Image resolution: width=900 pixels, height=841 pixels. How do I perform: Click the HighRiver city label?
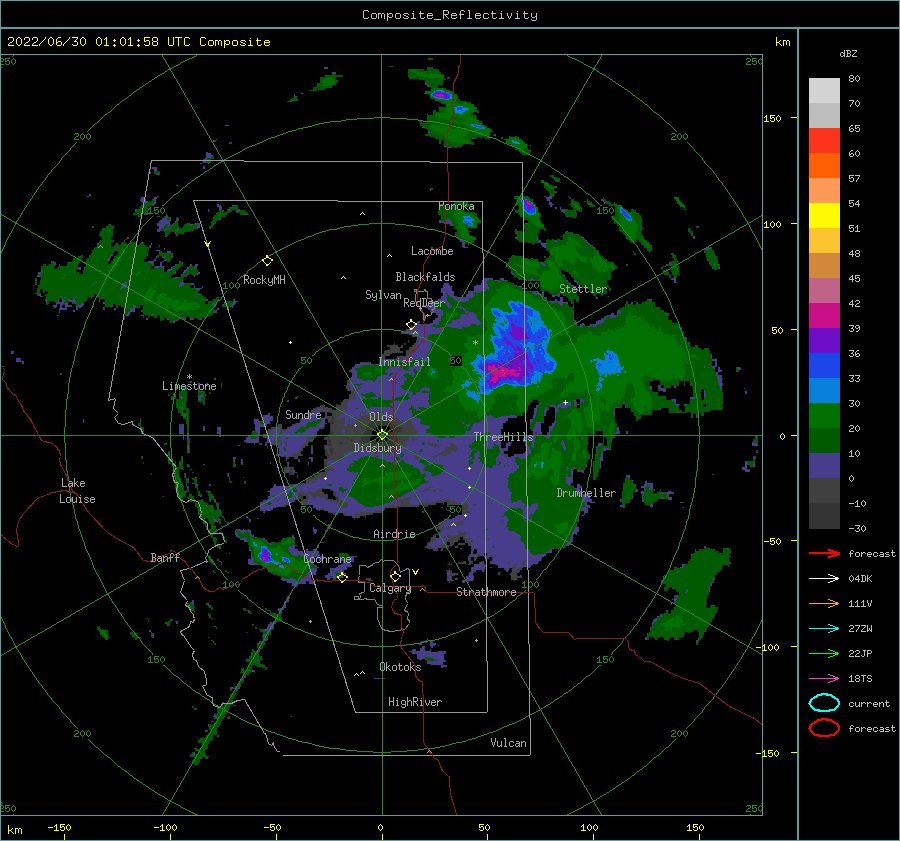pos(415,702)
